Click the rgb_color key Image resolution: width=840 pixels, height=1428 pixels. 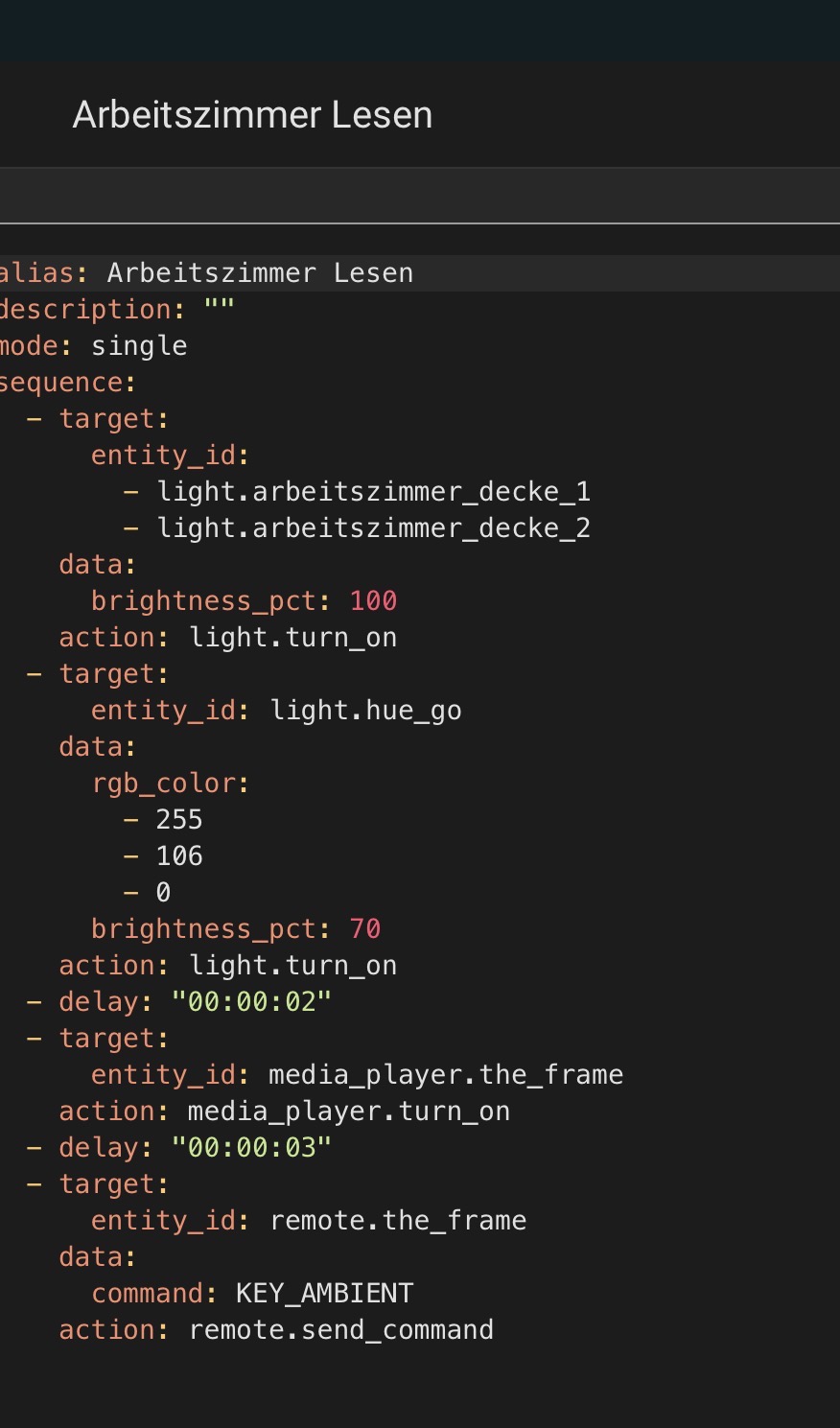click(165, 784)
